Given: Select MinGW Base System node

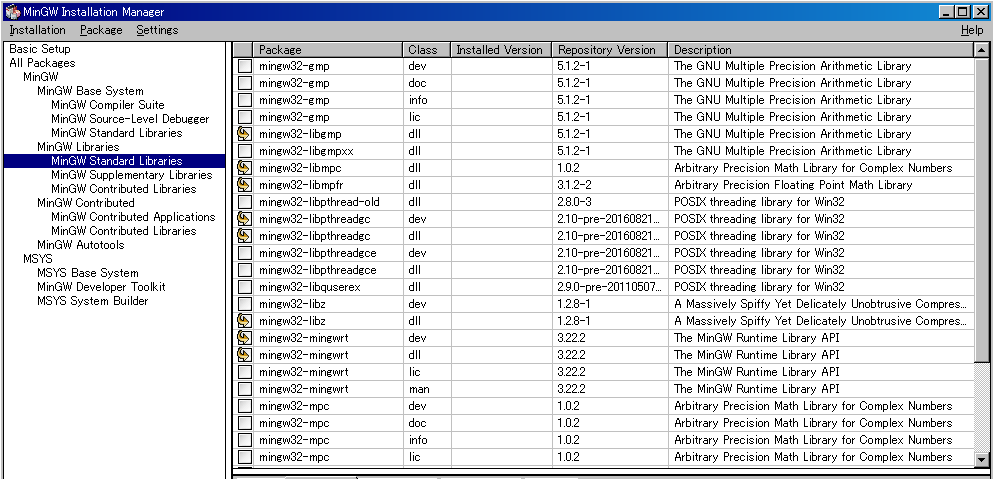Looking at the screenshot, I should pos(90,91).
